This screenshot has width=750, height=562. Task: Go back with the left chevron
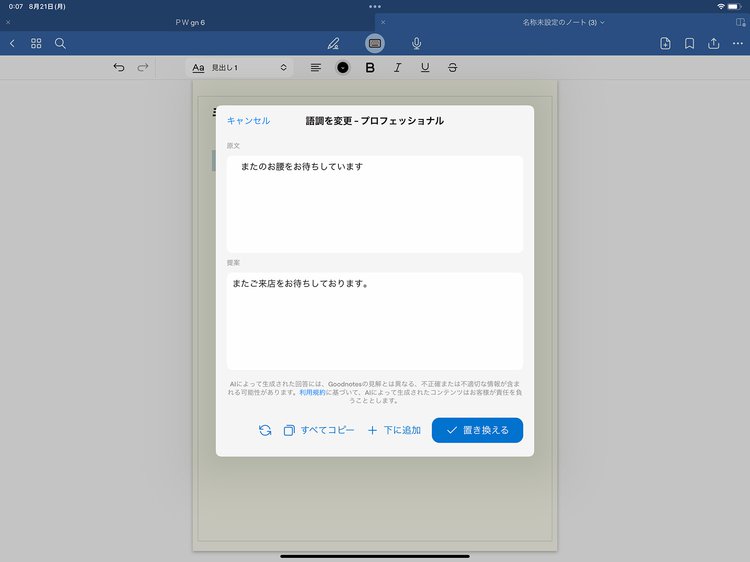[x=12, y=44]
